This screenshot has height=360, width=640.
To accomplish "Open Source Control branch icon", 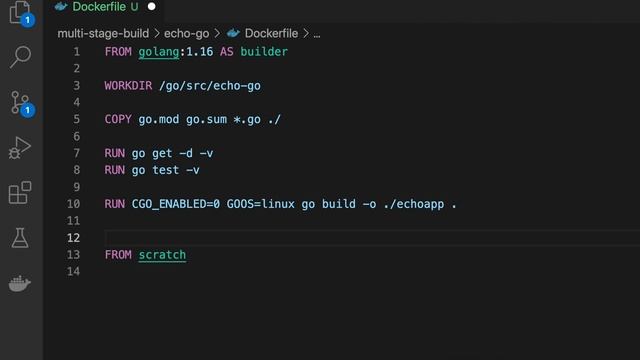I will (x=20, y=102).
